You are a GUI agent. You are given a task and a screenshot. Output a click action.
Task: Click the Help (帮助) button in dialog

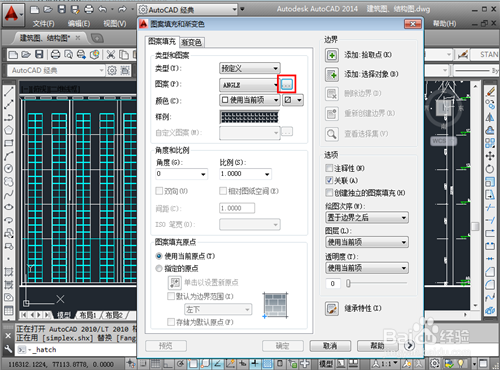[377, 346]
